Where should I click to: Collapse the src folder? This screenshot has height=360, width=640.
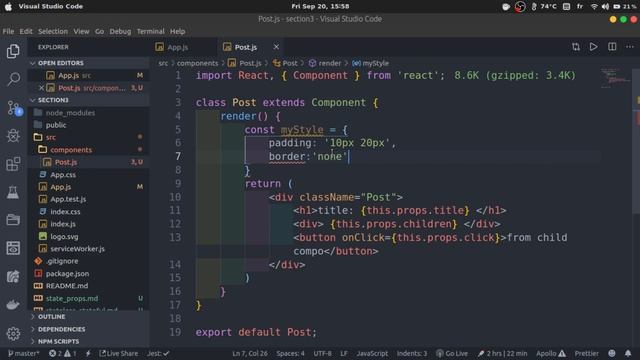(x=51, y=137)
